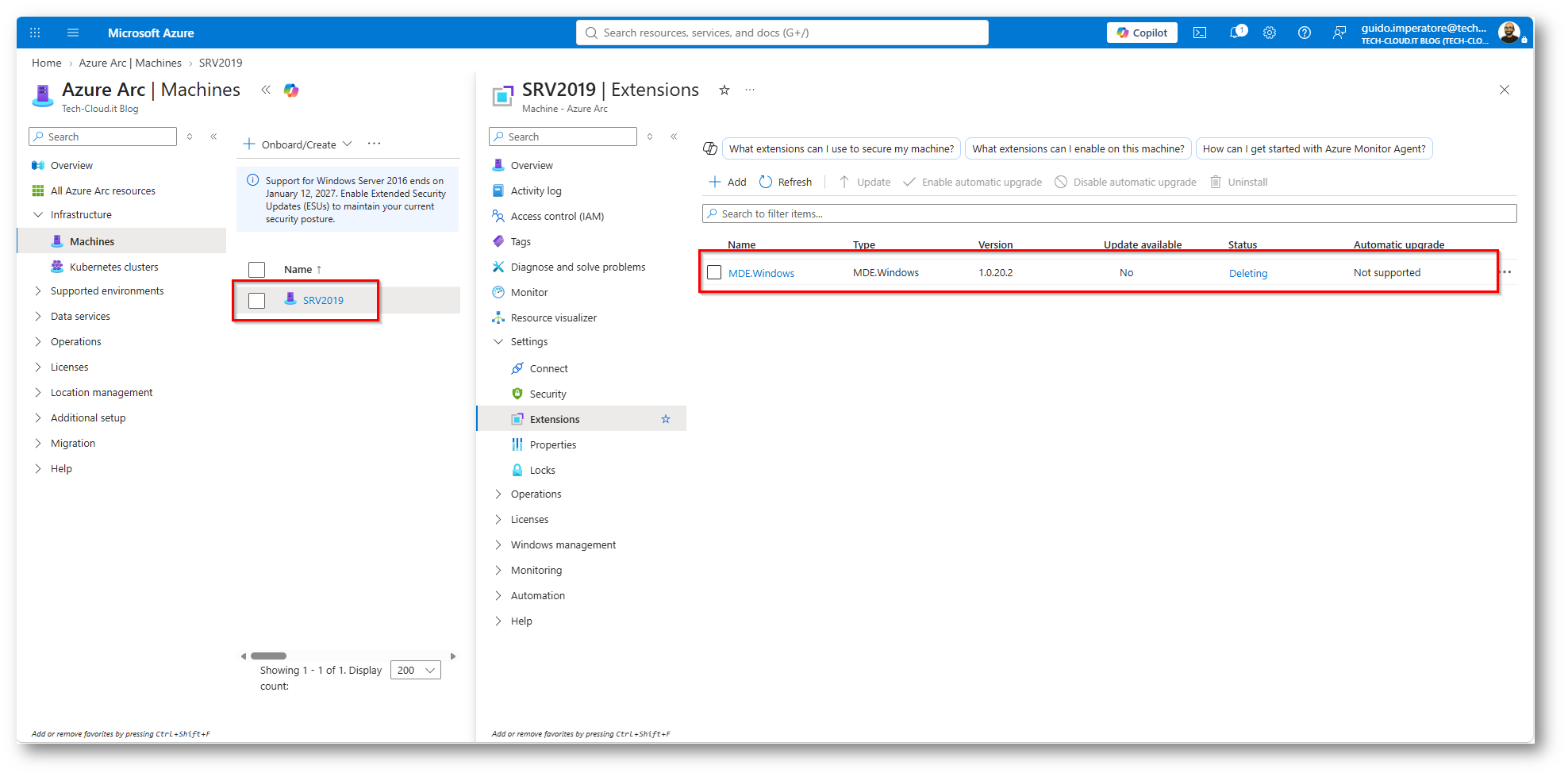Focus the global search resources box

pyautogui.click(x=782, y=33)
